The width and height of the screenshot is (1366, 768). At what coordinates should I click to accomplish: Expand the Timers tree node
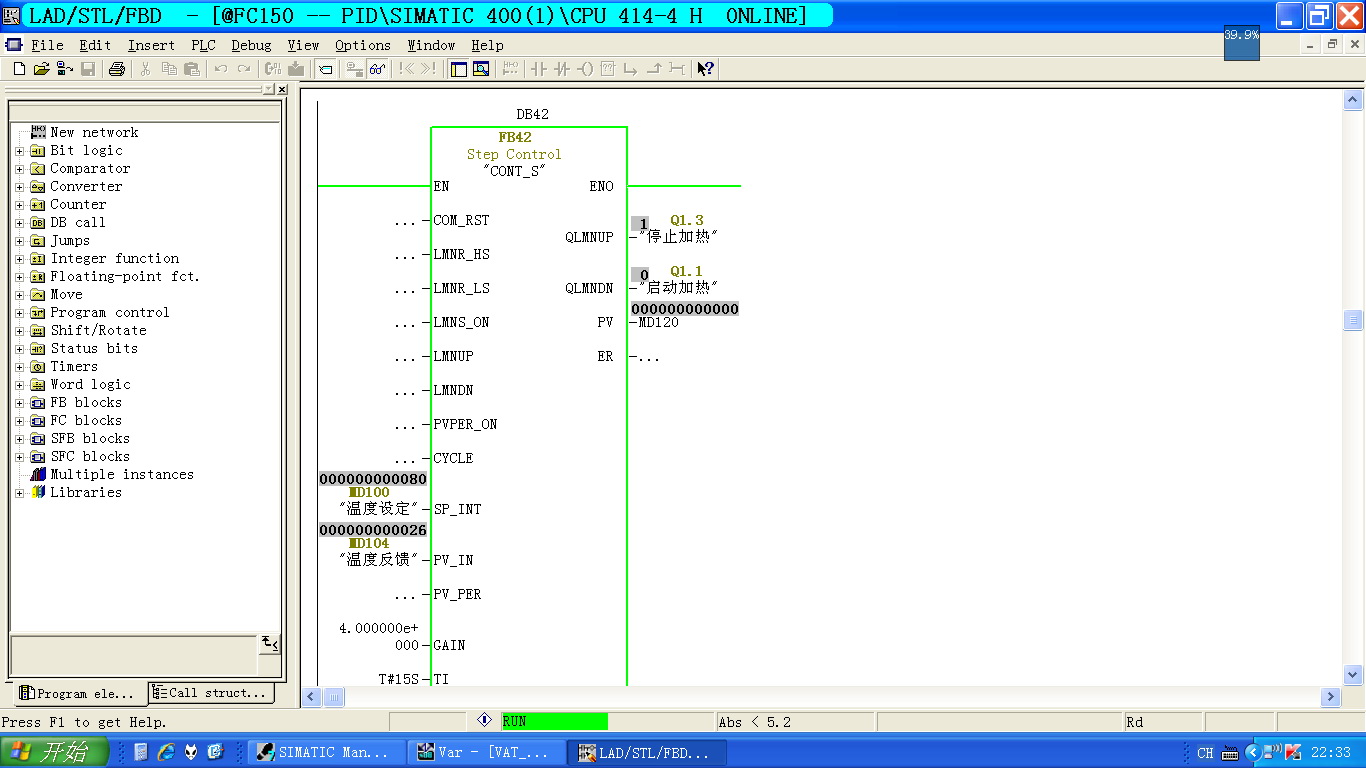coord(19,367)
